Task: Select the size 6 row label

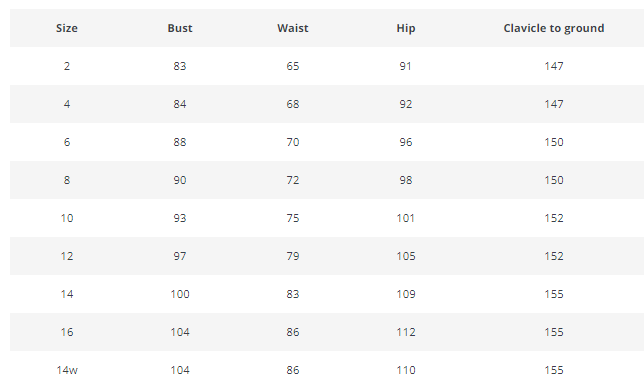Action: point(67,142)
